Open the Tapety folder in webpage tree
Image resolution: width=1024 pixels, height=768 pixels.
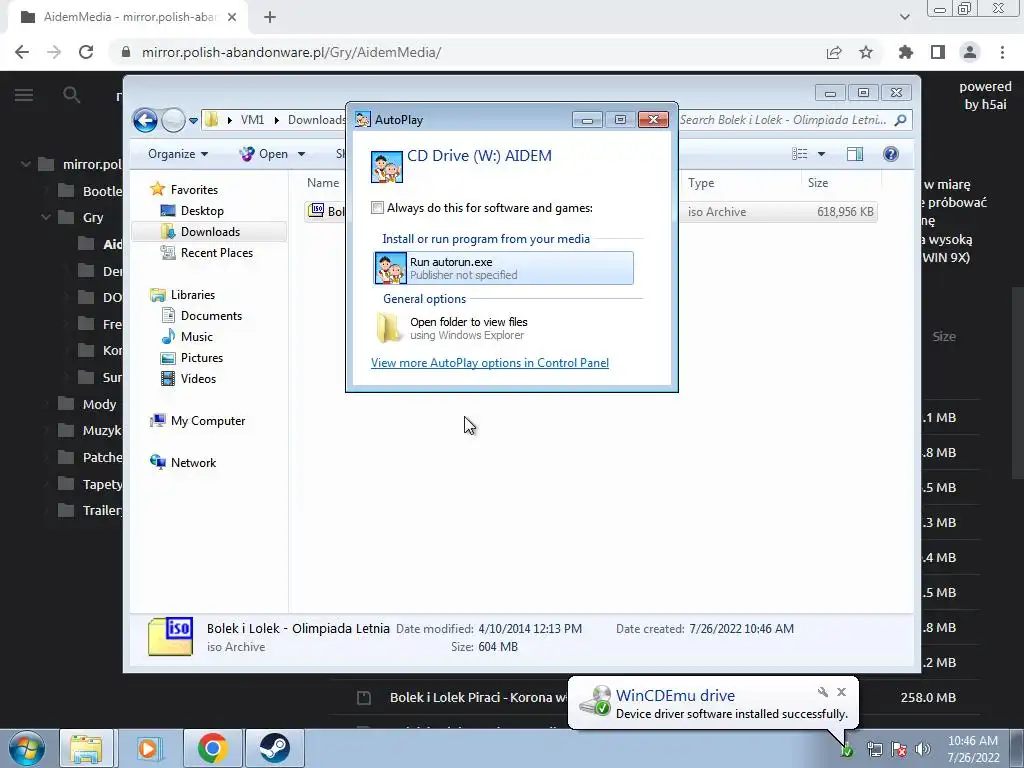click(90, 484)
